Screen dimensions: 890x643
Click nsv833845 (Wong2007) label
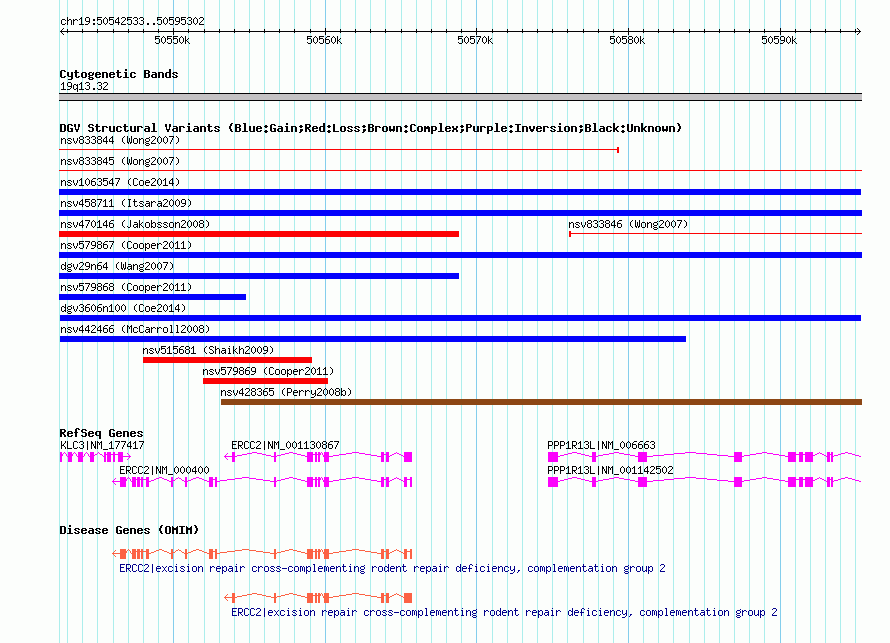120,161
